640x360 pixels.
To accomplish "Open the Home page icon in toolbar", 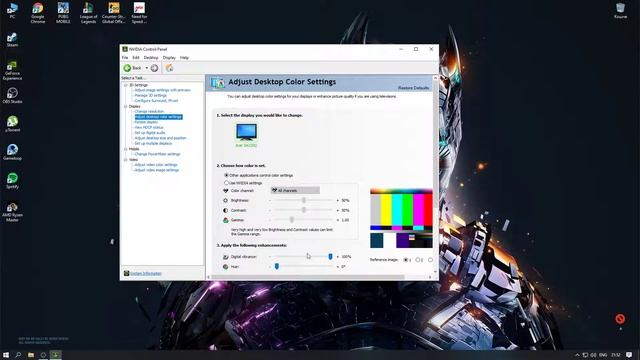I will tap(169, 68).
